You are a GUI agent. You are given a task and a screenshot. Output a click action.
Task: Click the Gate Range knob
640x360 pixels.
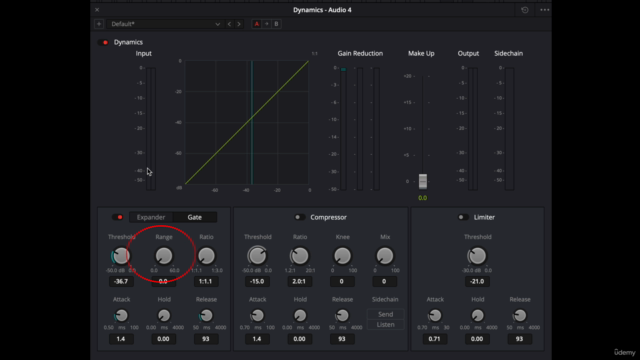point(164,256)
